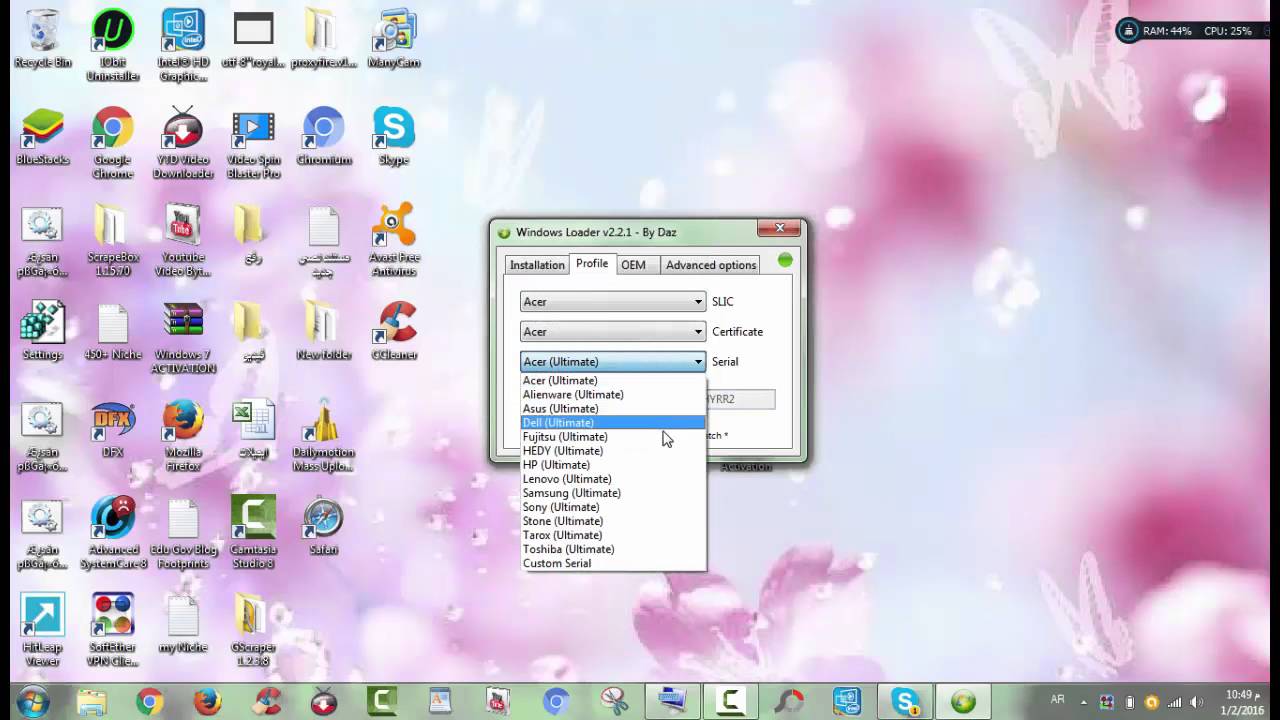Open the ScrapeBox 1.15.70 folder
Image resolution: width=1280 pixels, height=720 pixels.
[112, 240]
